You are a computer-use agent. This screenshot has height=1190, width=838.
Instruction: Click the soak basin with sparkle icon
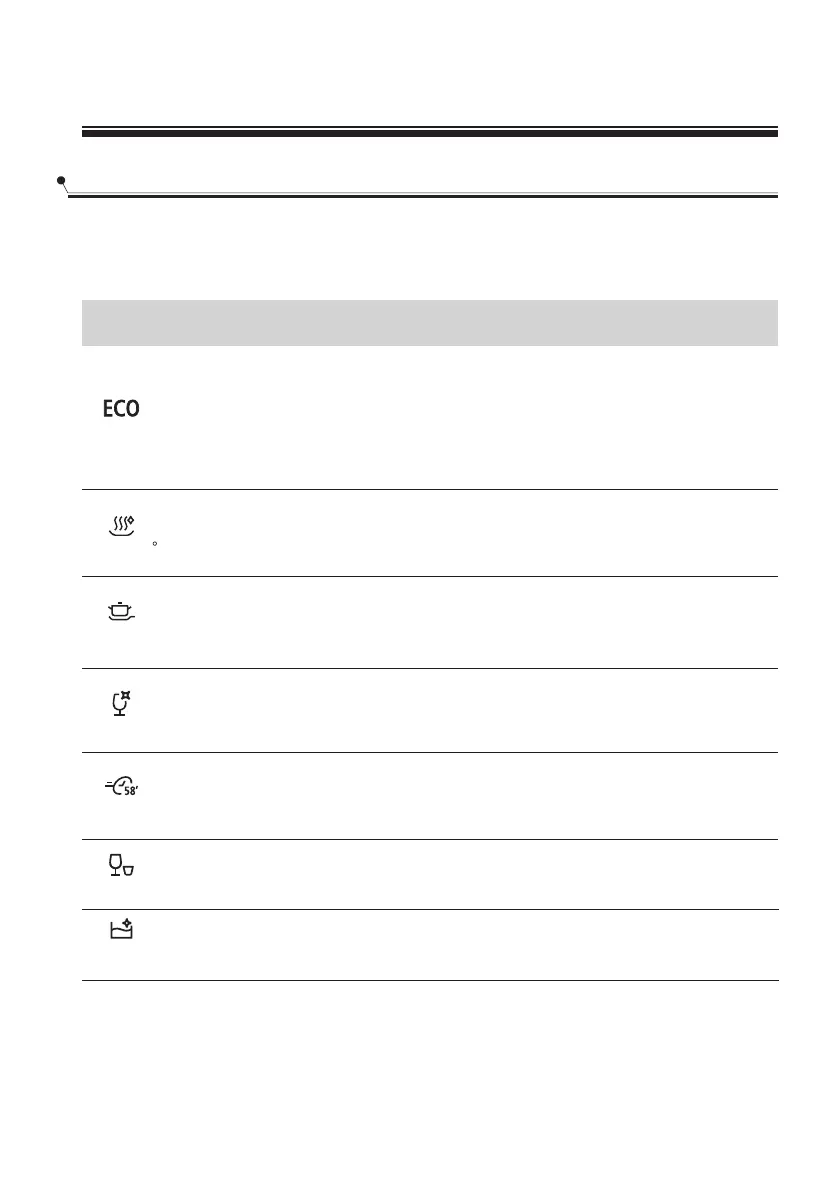121,930
